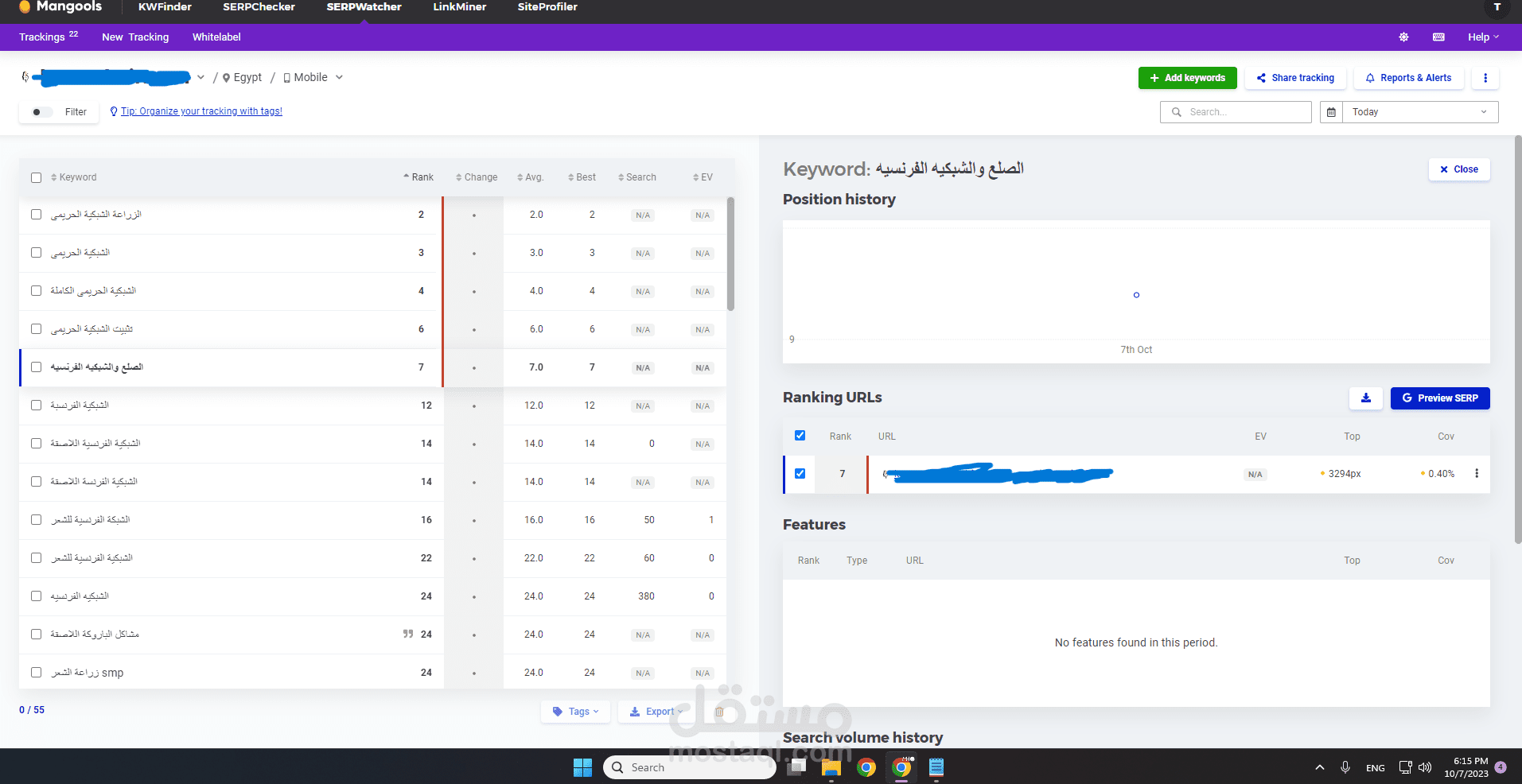Expand the tracked domain dropdown
The height and width of the screenshot is (784, 1522).
tap(200, 77)
